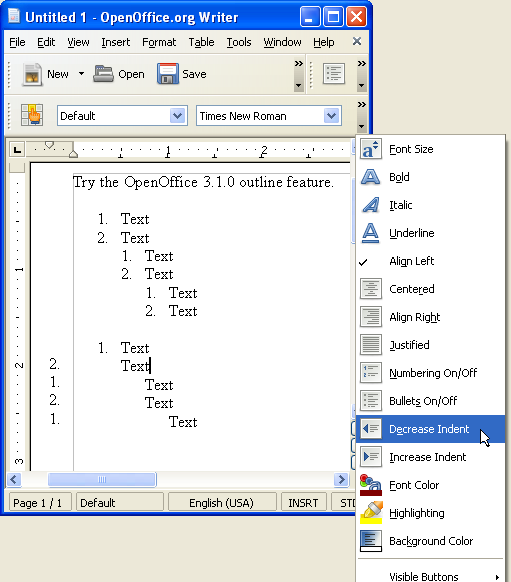
Task: Click the text 'Try the OpenOffice 3.1.0 outline feature.'
Action: pos(203,182)
